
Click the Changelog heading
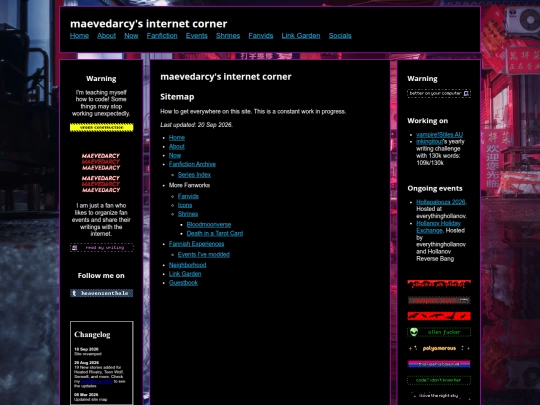tap(92, 334)
